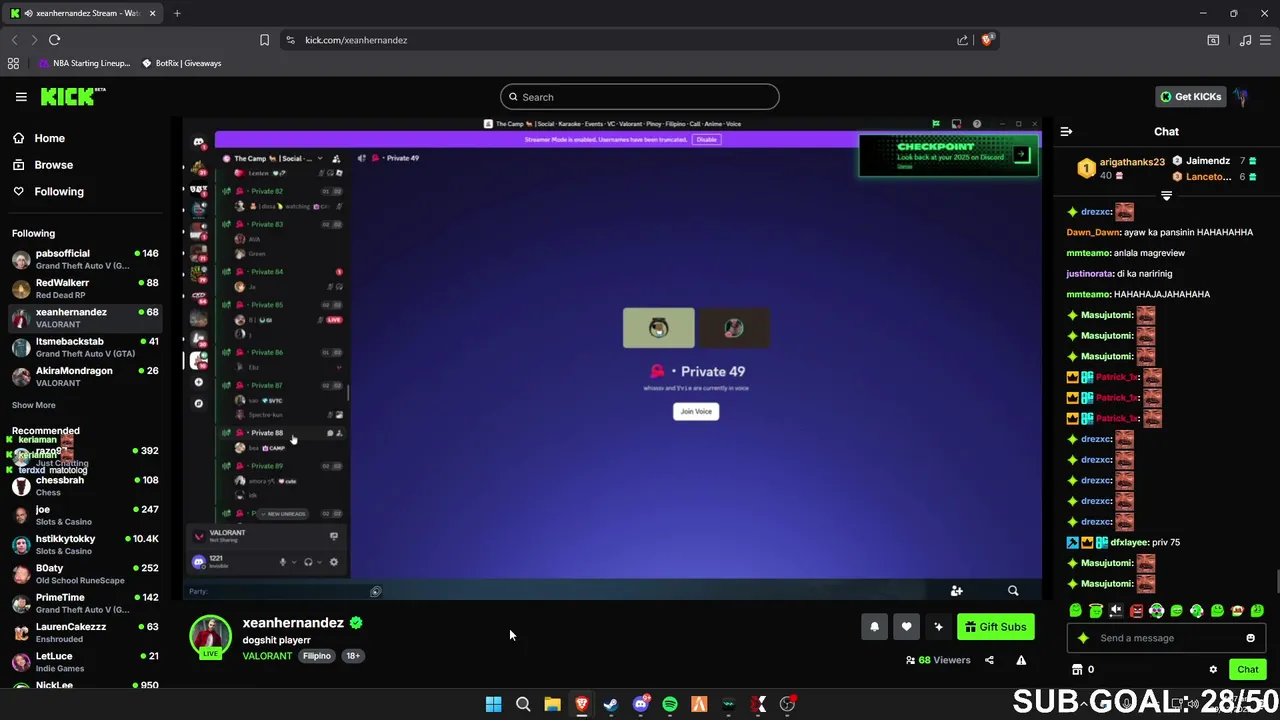Open the chessbrah recommended channel

click(x=85, y=486)
